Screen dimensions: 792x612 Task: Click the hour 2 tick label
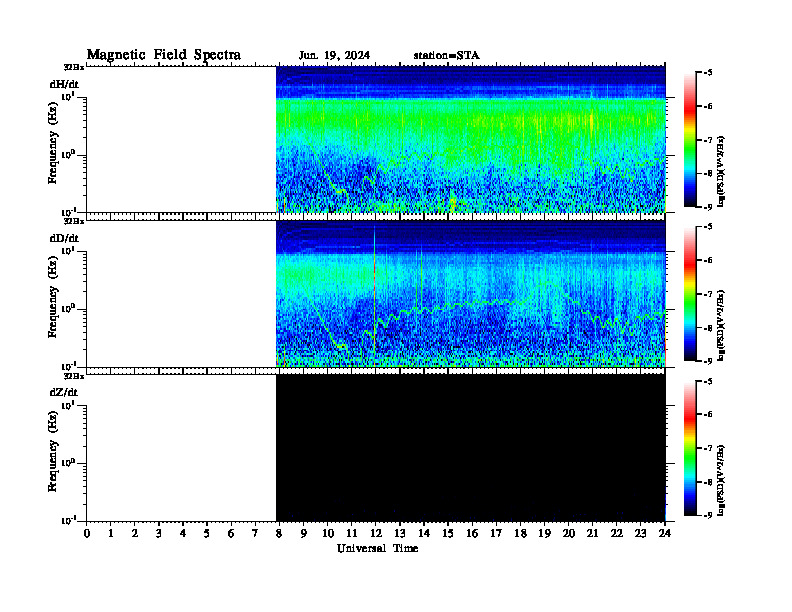(x=135, y=534)
